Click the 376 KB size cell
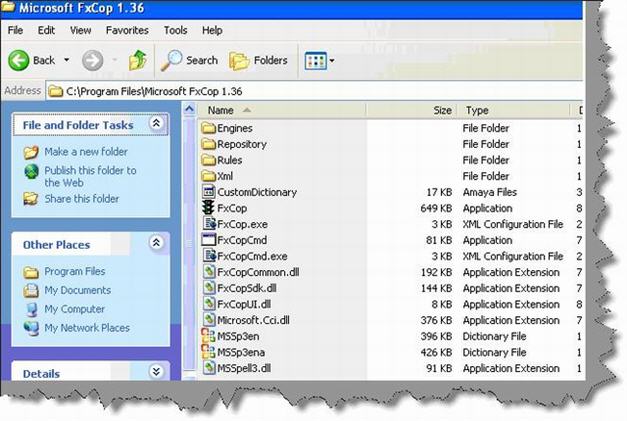 pos(436,320)
